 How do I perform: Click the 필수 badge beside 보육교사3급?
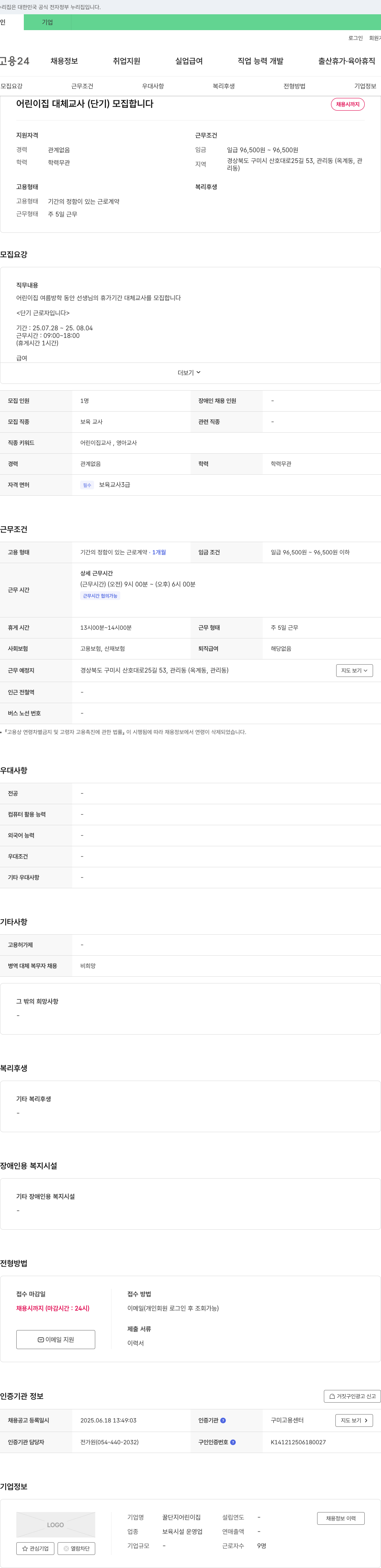(x=87, y=485)
